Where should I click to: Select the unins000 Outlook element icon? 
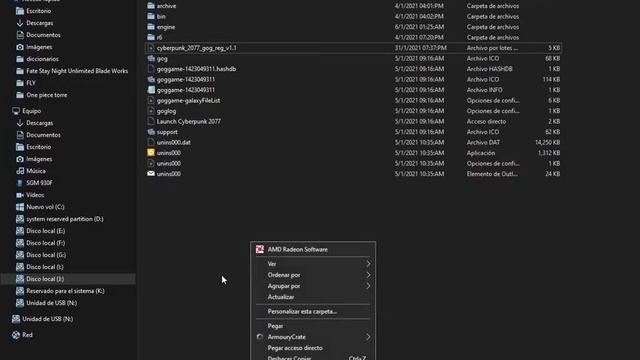(x=151, y=174)
